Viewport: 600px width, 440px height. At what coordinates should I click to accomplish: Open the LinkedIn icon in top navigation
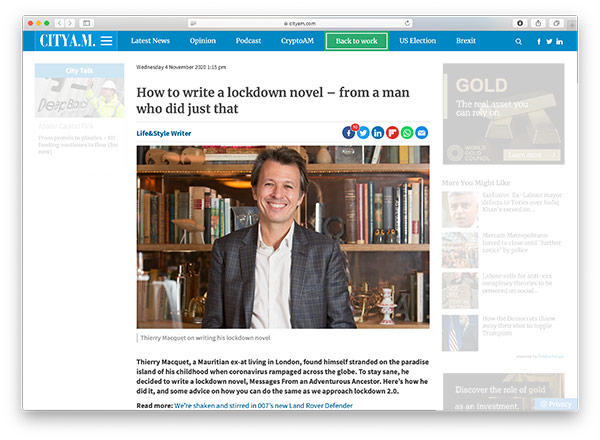559,41
